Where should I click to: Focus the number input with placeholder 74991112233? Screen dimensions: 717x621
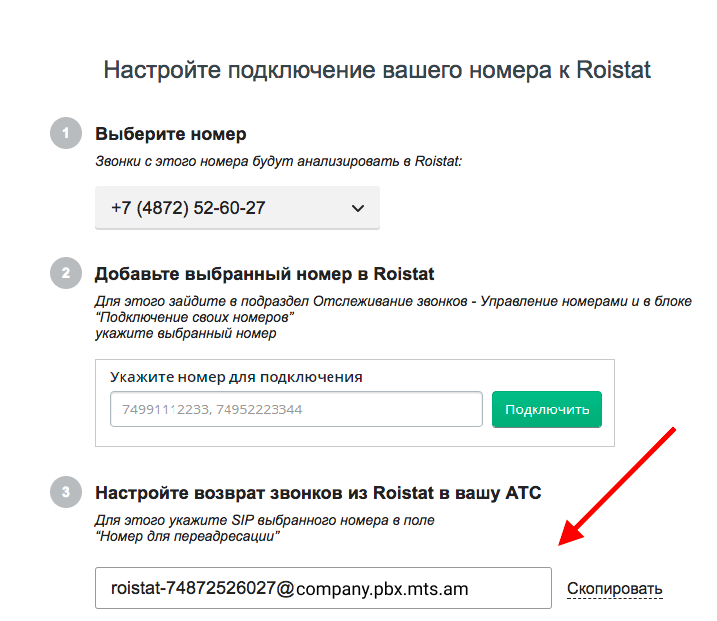point(296,409)
